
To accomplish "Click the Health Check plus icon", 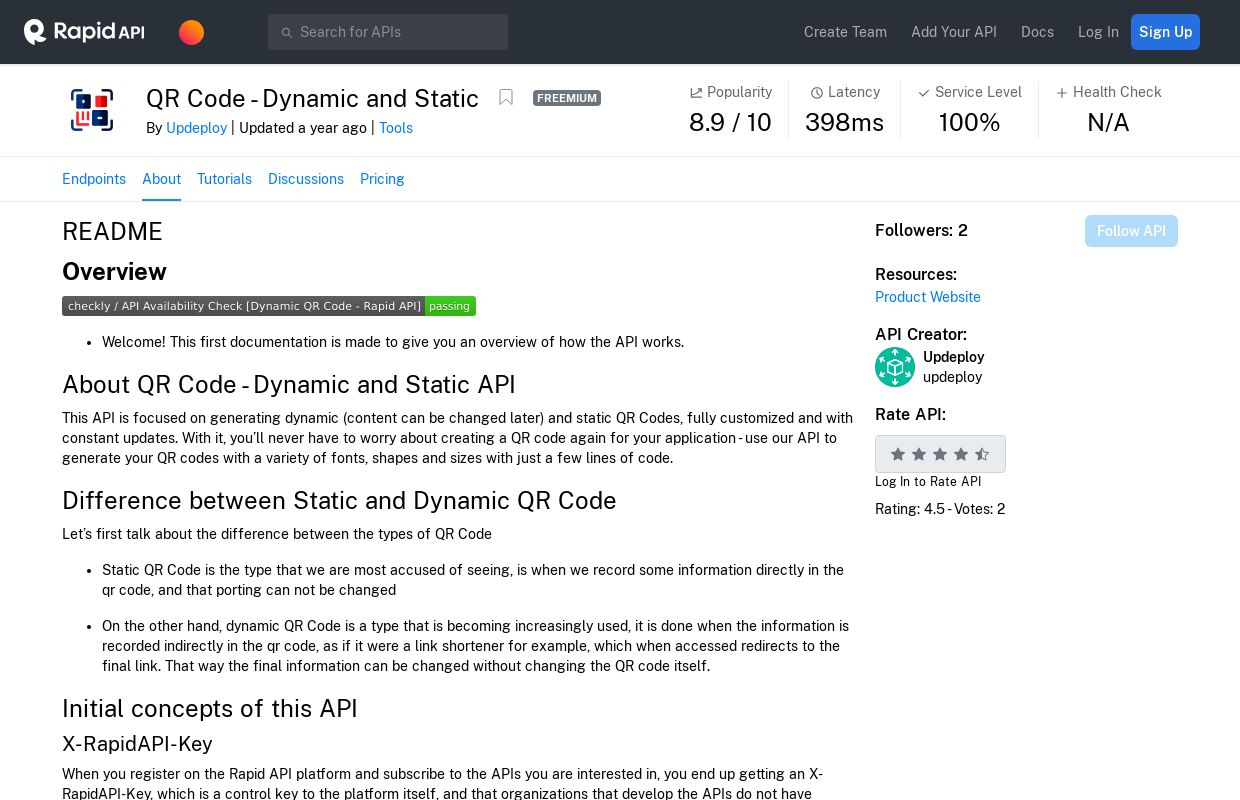I will pos(1062,93).
